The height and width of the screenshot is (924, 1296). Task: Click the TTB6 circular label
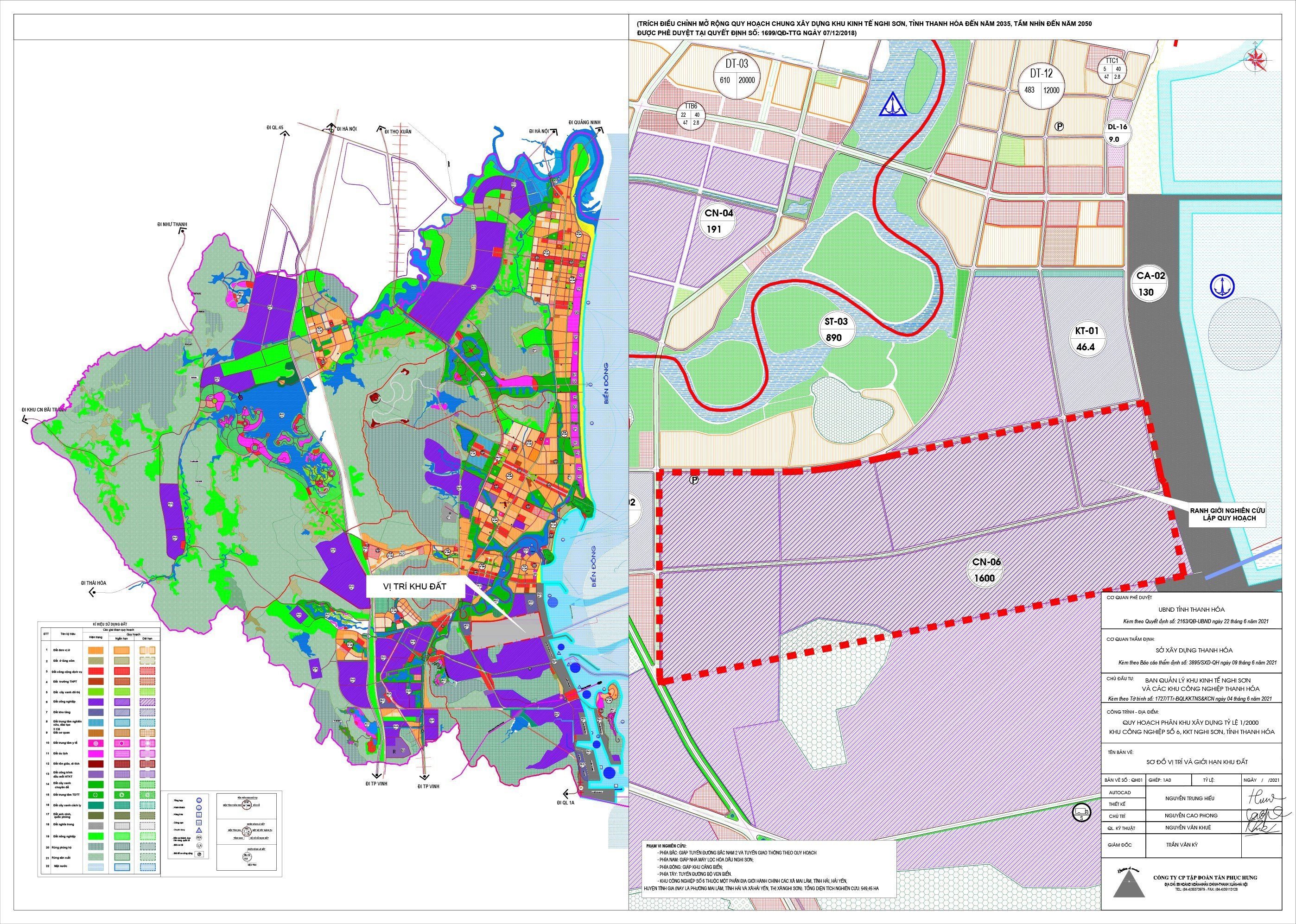tap(690, 114)
